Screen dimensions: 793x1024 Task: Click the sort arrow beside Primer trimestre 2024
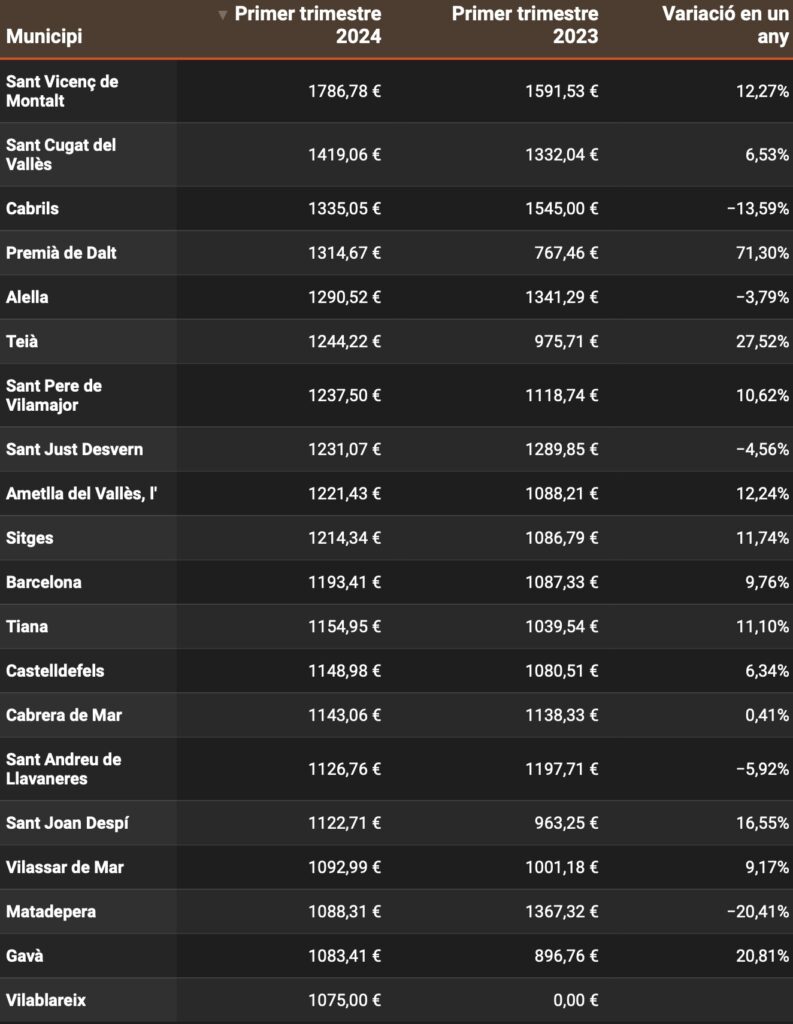(x=224, y=15)
